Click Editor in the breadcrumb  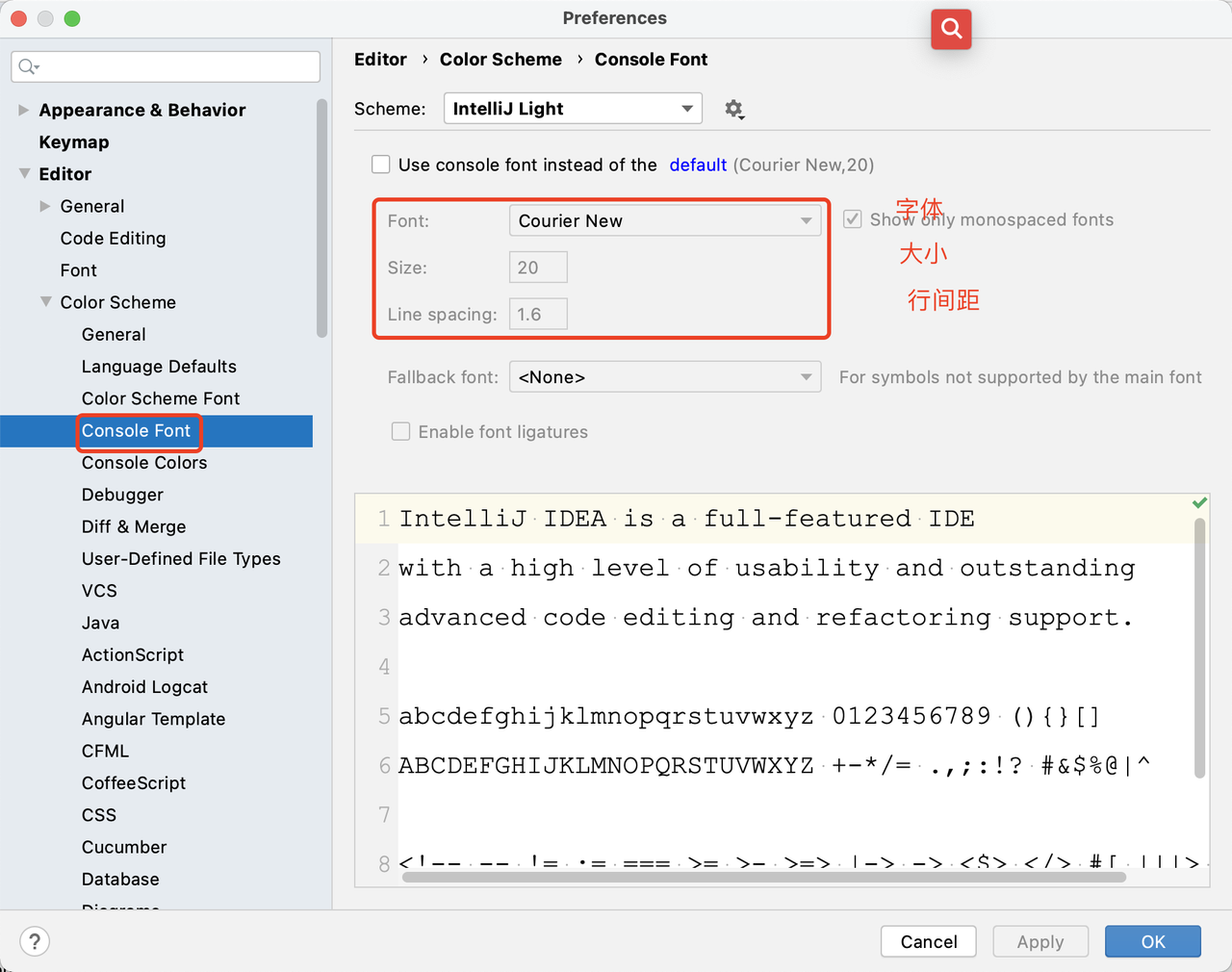pos(380,60)
